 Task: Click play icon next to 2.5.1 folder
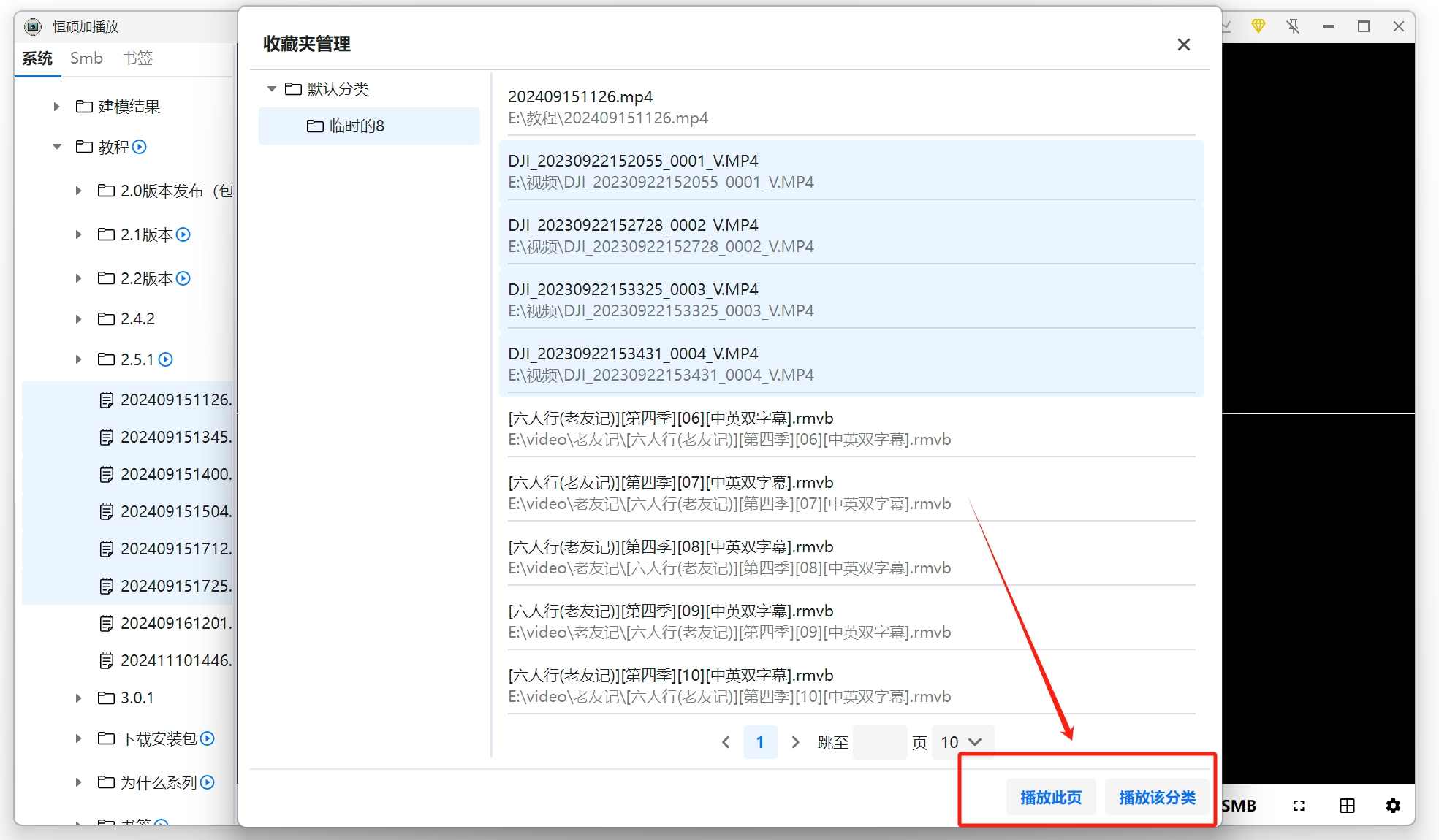(x=166, y=359)
